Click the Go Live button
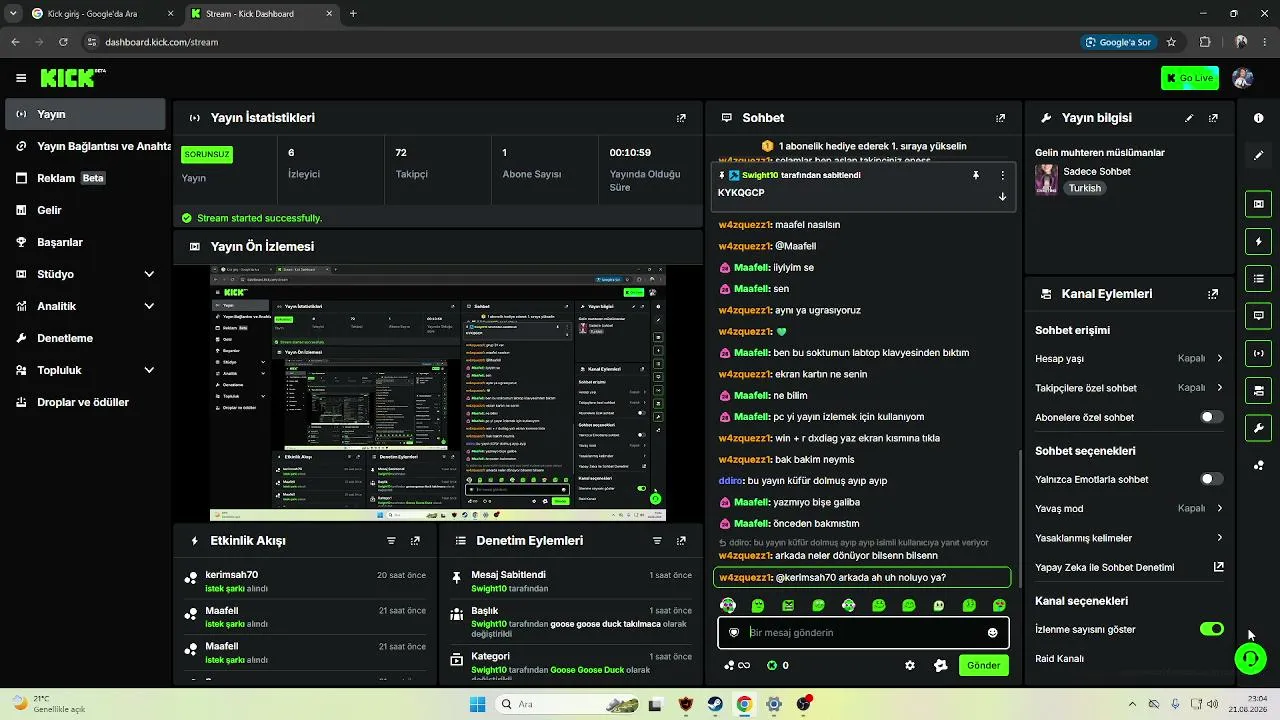The height and width of the screenshot is (720, 1280). 1189,78
